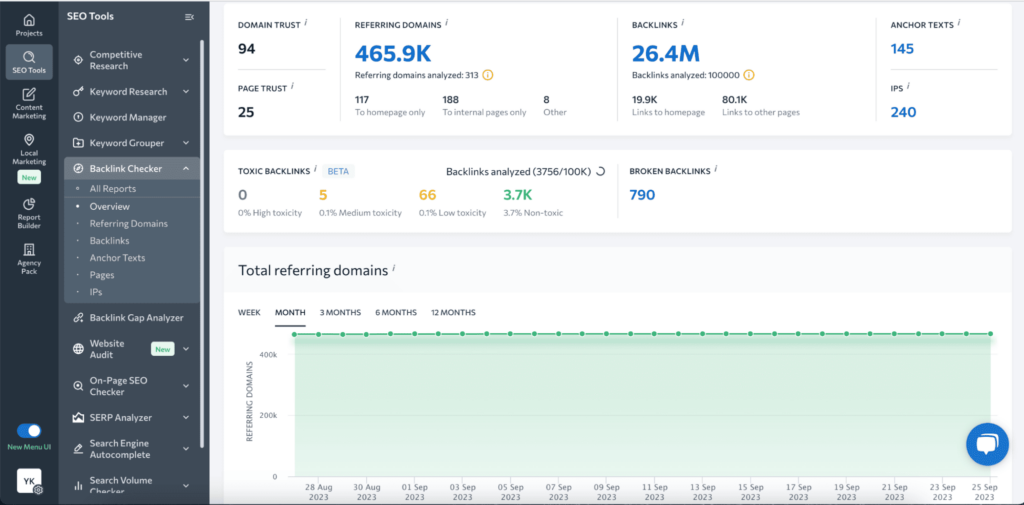Image resolution: width=1024 pixels, height=505 pixels.
Task: Click the 25 Sep 2023 chart data point
Action: click(x=991, y=334)
